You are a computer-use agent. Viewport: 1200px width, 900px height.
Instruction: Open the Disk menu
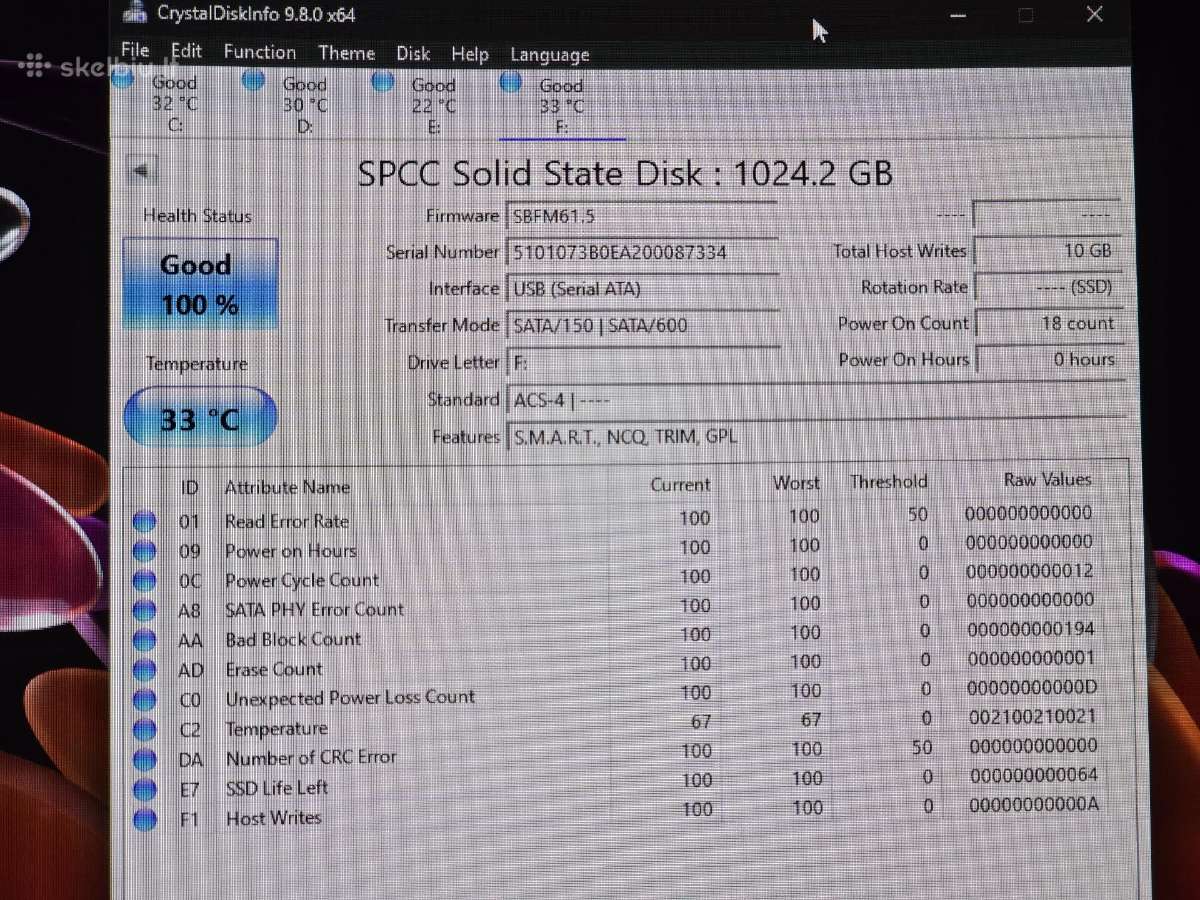coord(413,54)
